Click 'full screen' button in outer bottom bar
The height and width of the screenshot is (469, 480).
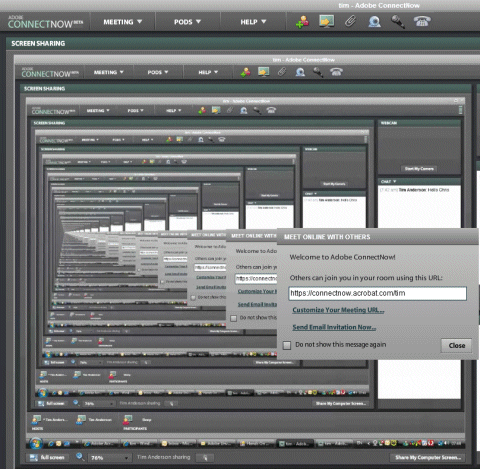(48, 458)
